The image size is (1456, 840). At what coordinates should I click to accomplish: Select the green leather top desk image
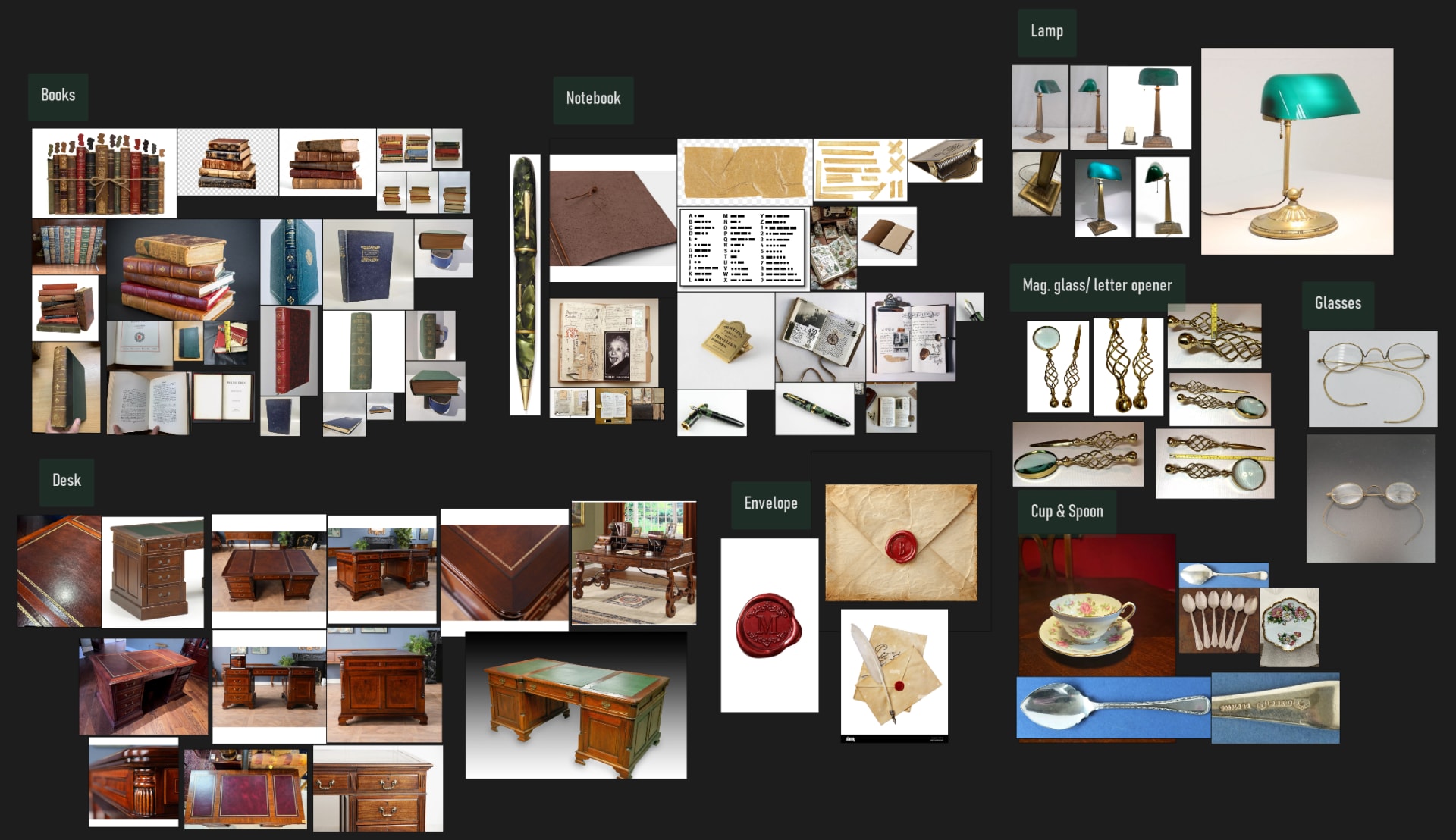pyautogui.click(x=576, y=705)
